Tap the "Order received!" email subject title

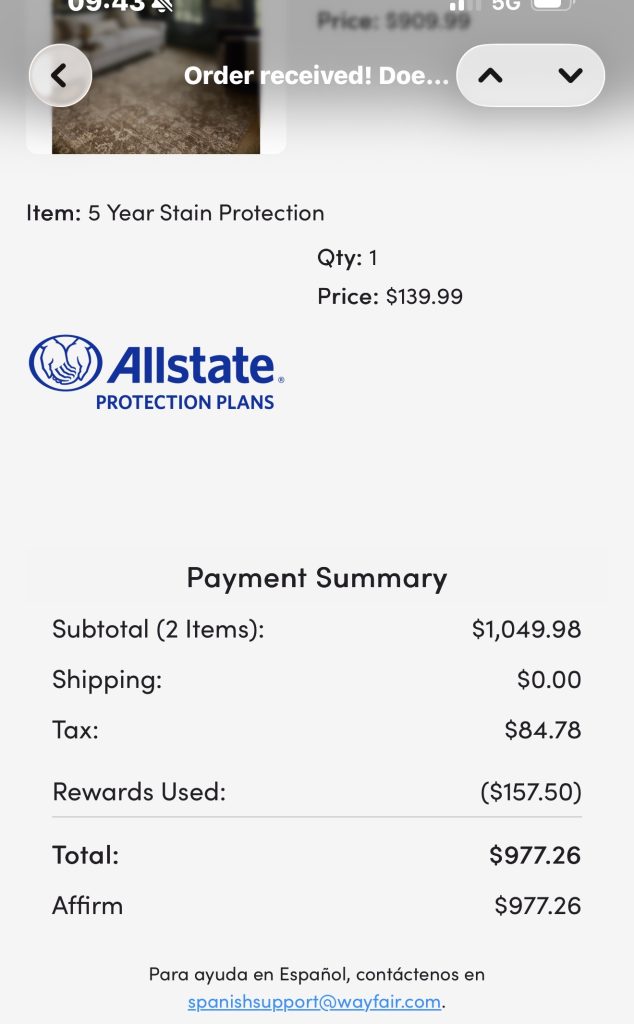pos(316,76)
